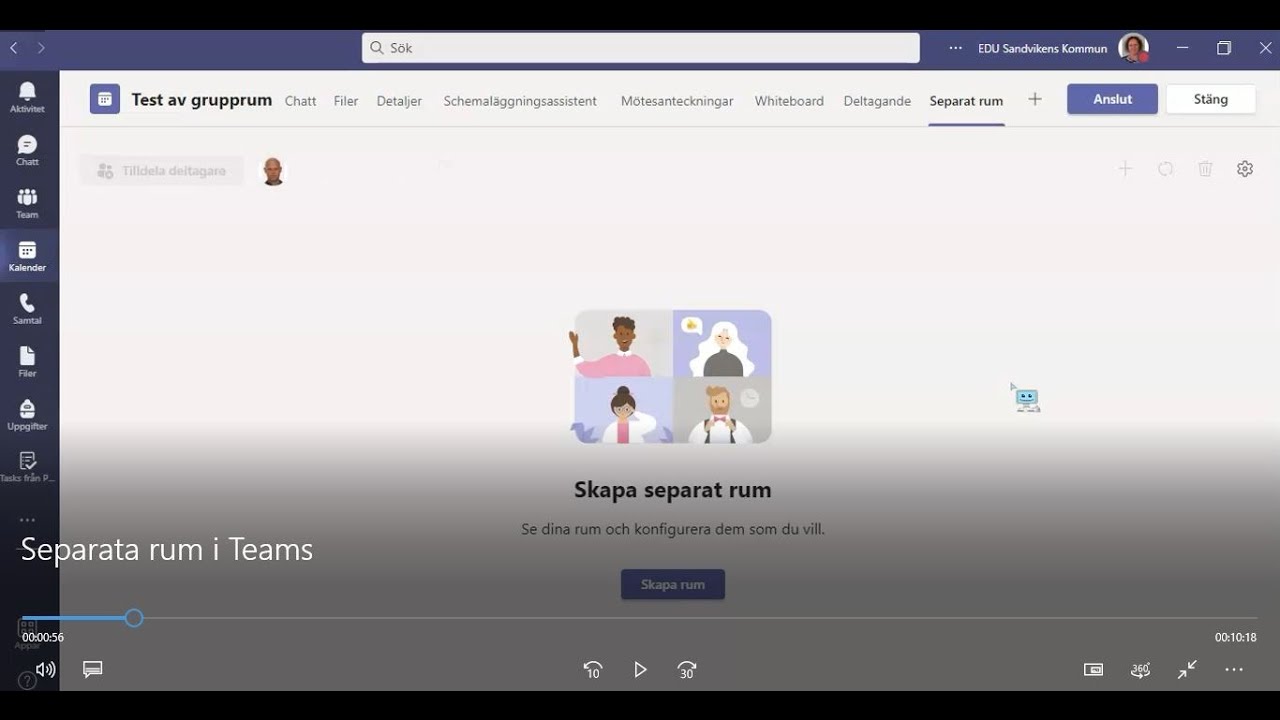Screen dimensions: 1280x720
Task: Go forward with the navigation arrow
Action: (x=41, y=48)
